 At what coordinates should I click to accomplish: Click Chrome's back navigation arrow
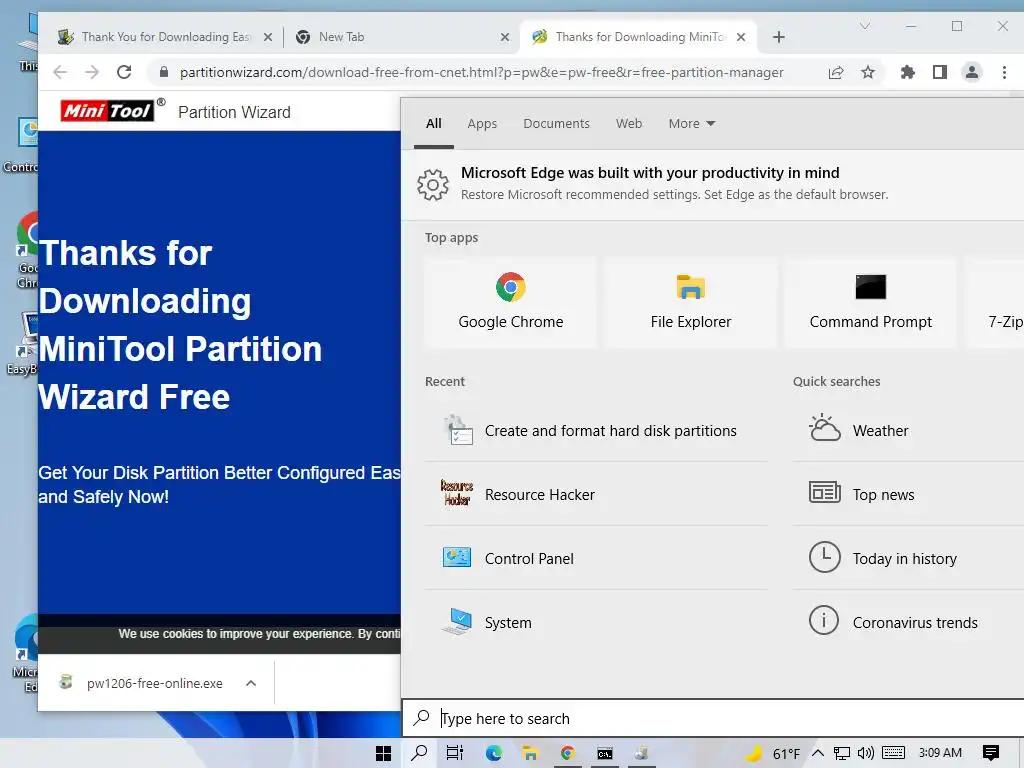tap(60, 72)
